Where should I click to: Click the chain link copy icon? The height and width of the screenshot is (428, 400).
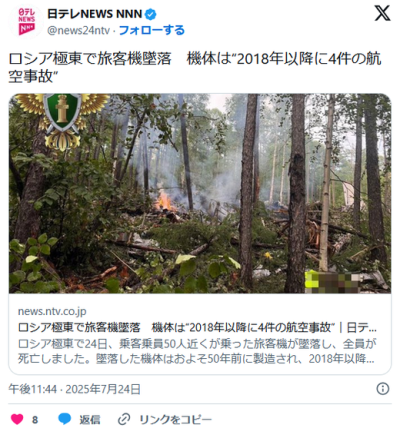click(x=124, y=419)
